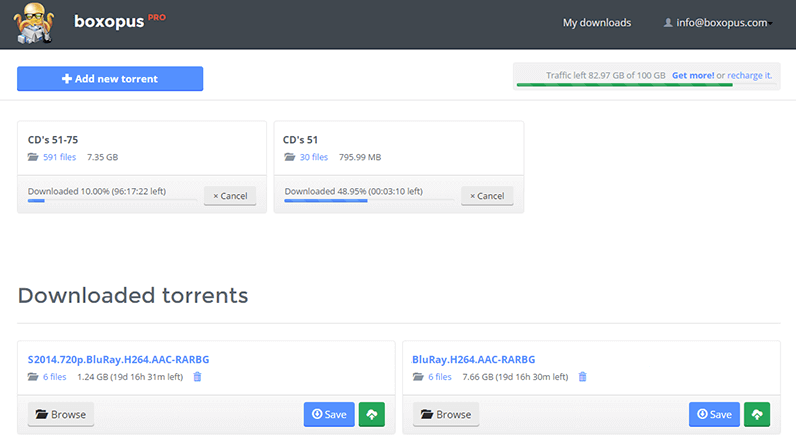Click the CD's 51-75 torrent title

pos(53,140)
